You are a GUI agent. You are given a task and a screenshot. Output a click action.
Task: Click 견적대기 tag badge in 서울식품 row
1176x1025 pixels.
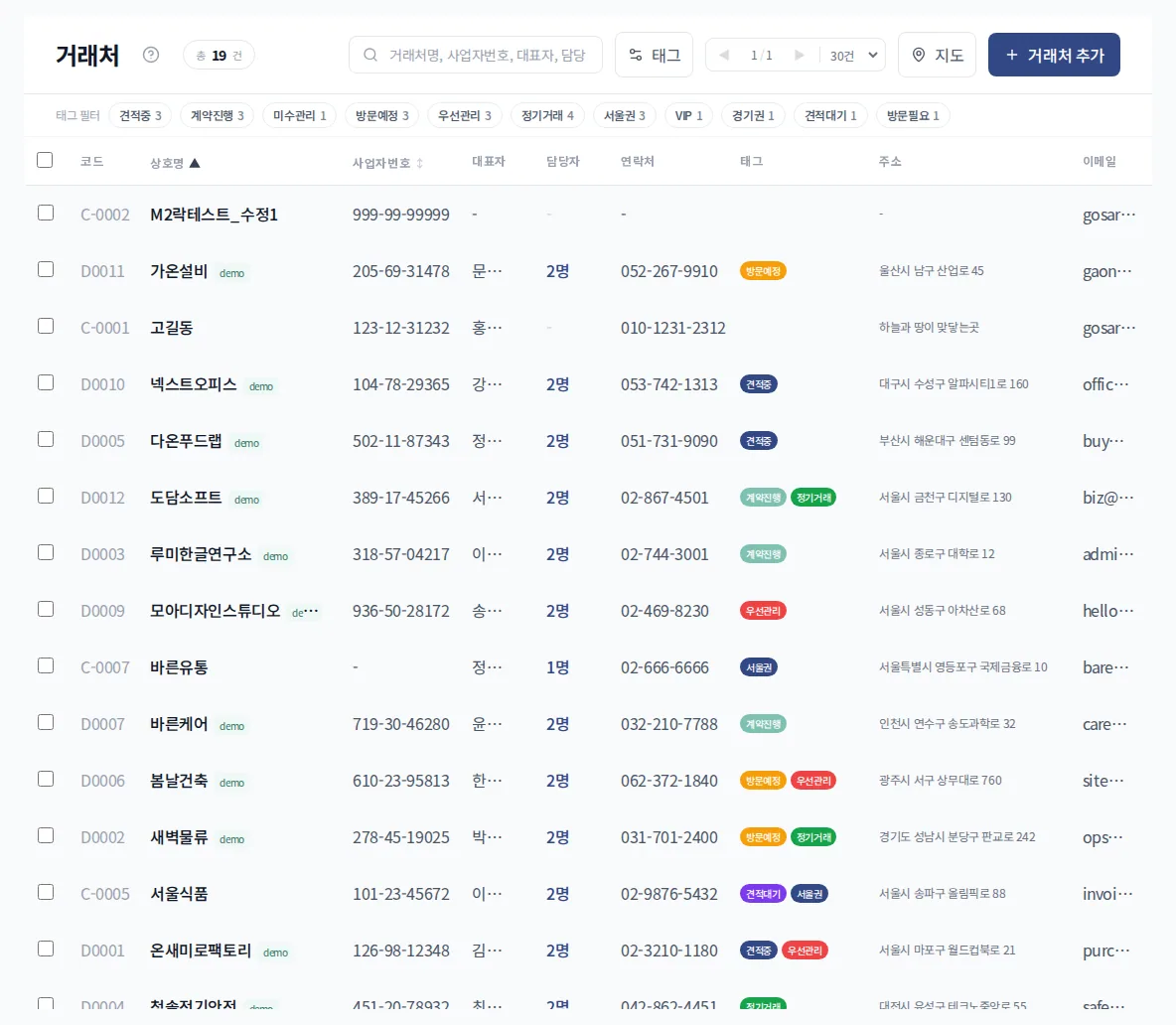click(x=763, y=894)
